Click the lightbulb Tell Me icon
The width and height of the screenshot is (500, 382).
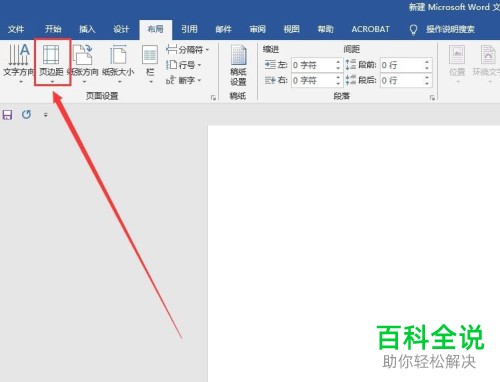coord(413,30)
